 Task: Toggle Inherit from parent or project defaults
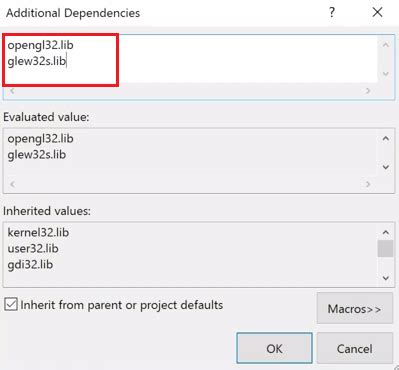[11, 305]
